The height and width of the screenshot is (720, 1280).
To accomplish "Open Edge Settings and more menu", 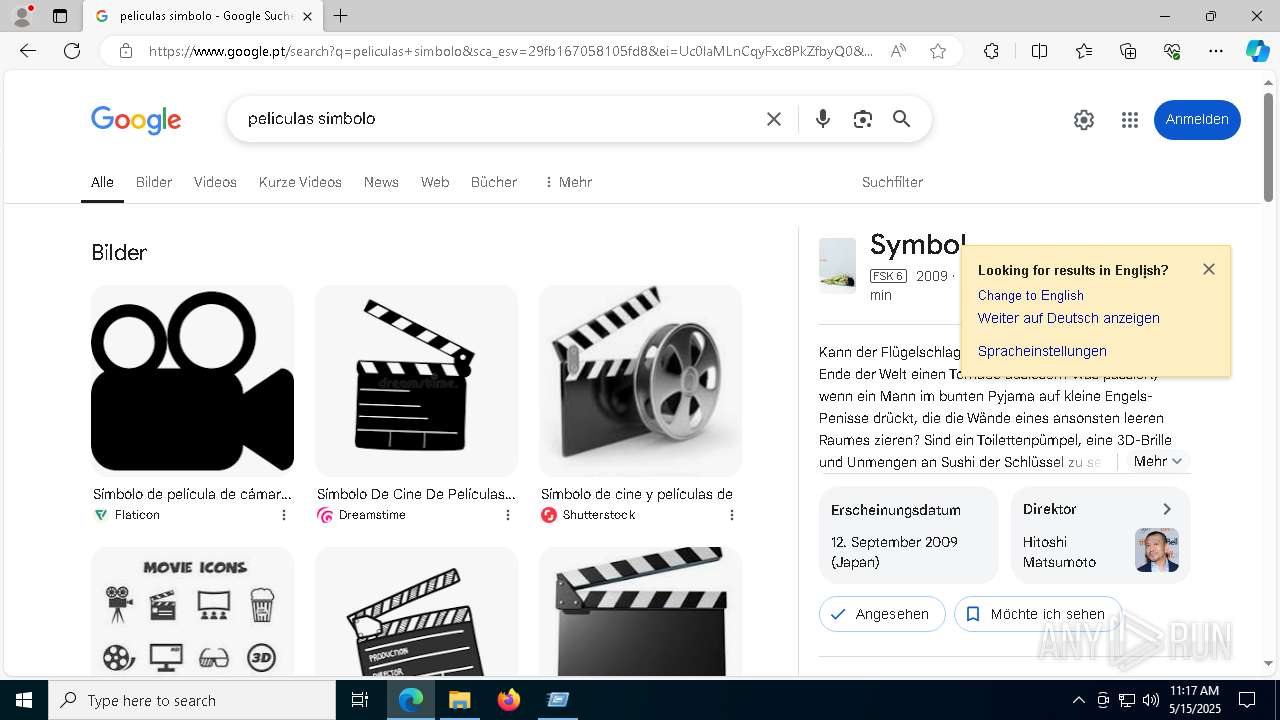I will tap(1216, 51).
